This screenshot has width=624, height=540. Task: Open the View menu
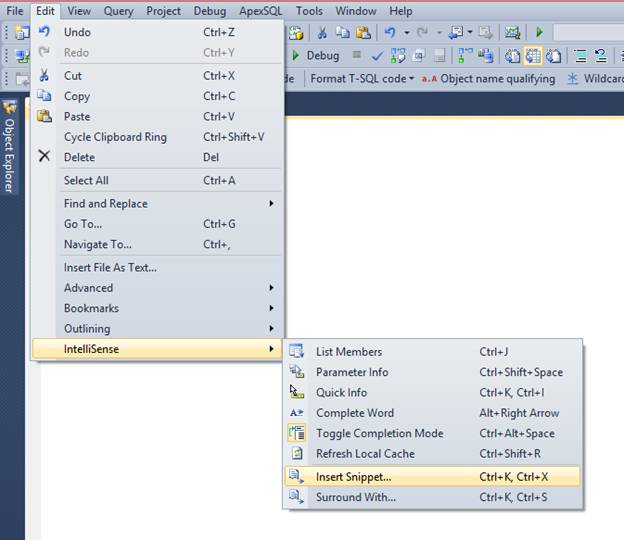tap(79, 11)
